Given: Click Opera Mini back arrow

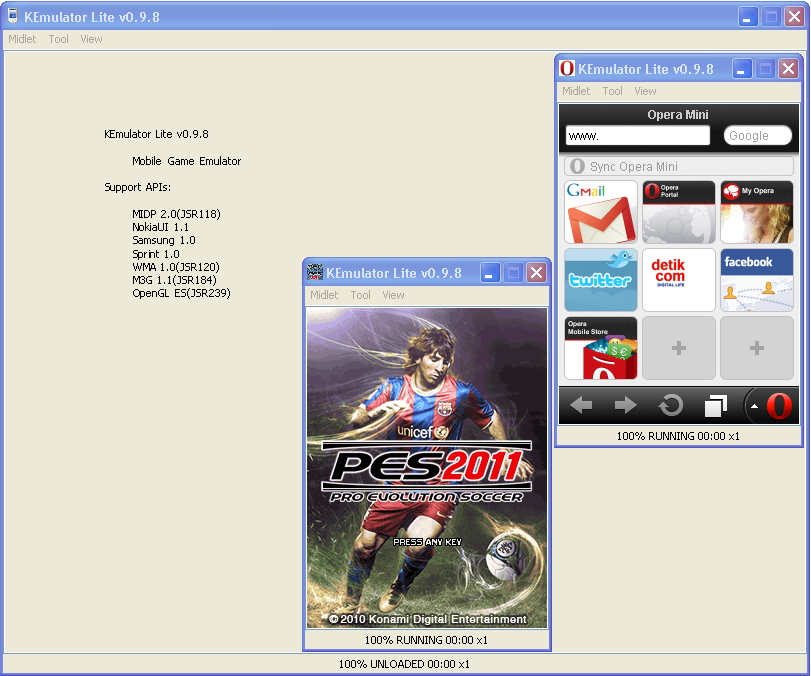Looking at the screenshot, I should click(x=581, y=405).
